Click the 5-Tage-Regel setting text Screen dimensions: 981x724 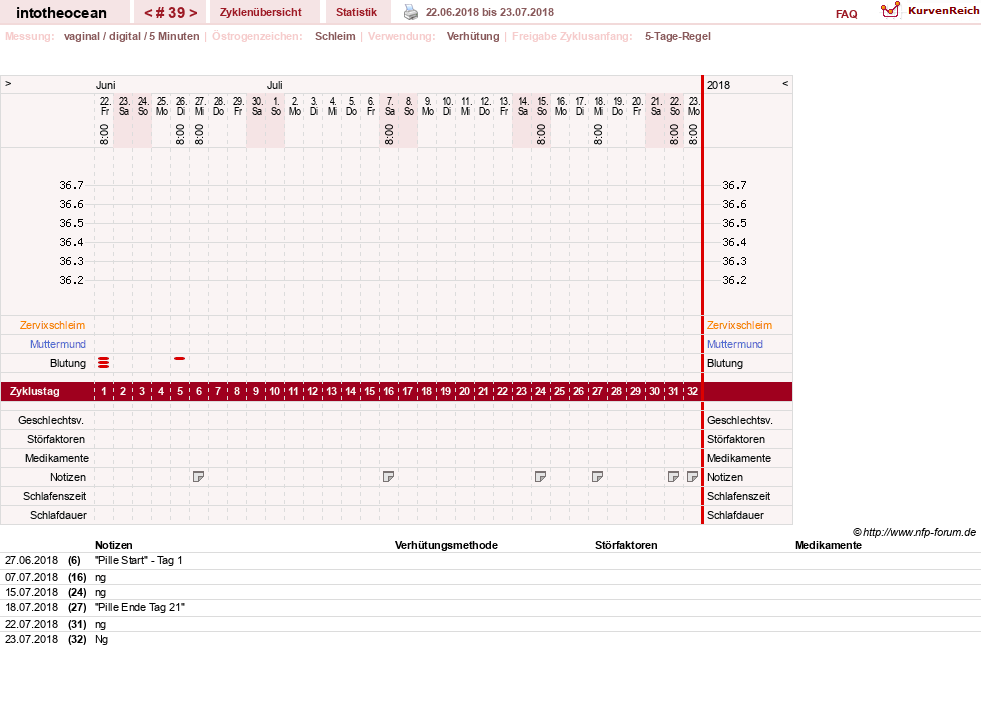[678, 36]
